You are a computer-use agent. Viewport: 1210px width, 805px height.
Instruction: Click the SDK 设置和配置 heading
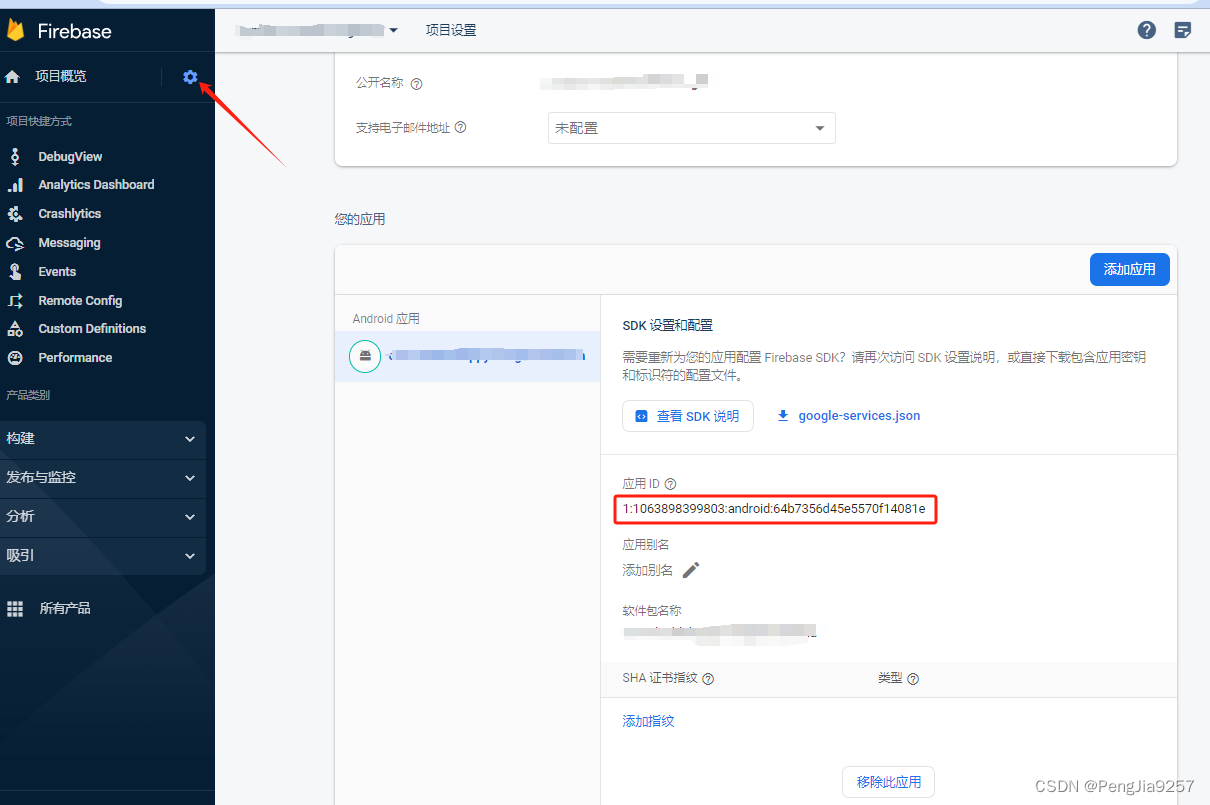(x=667, y=326)
